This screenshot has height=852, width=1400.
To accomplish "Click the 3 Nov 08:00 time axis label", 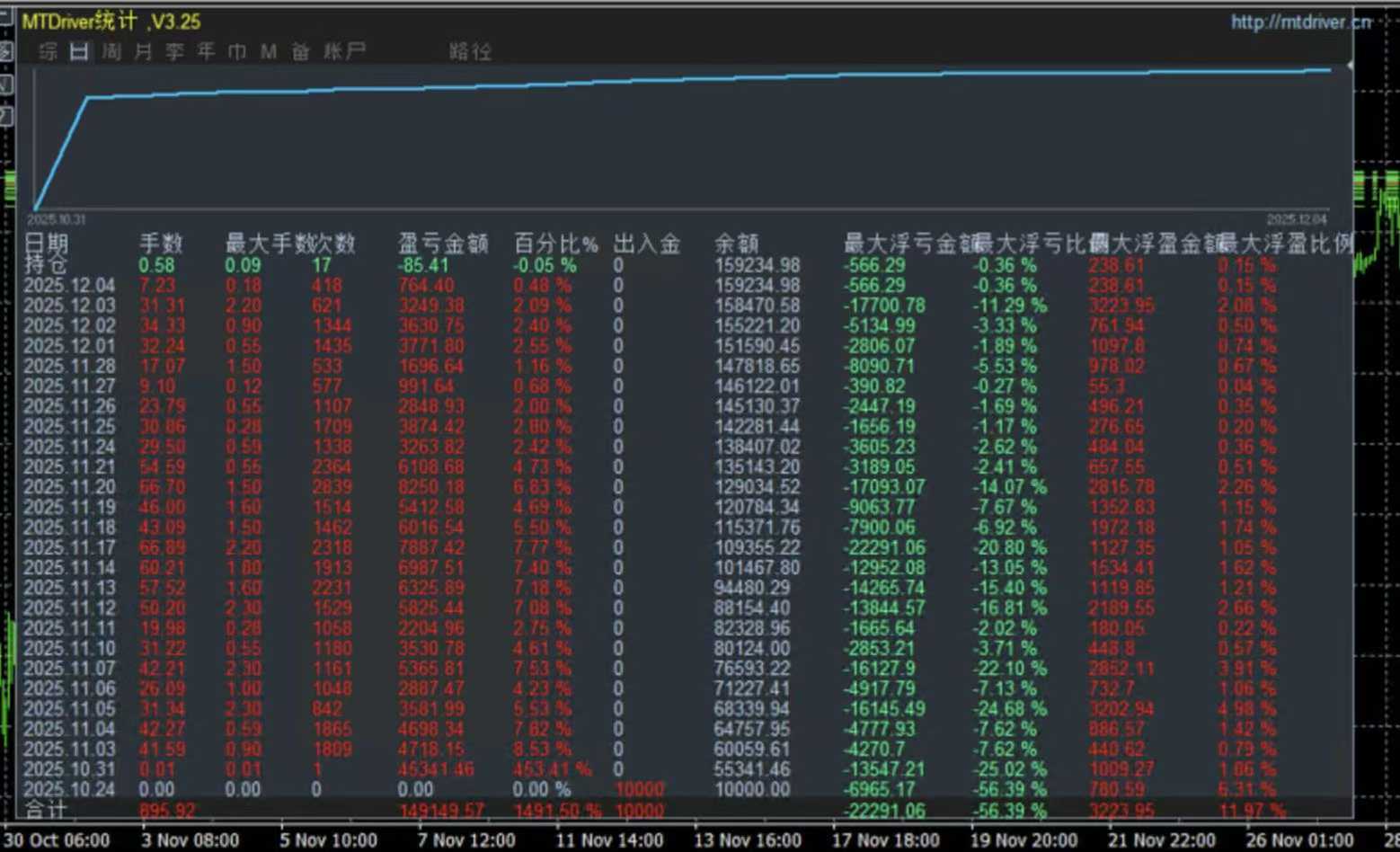I will tap(191, 840).
